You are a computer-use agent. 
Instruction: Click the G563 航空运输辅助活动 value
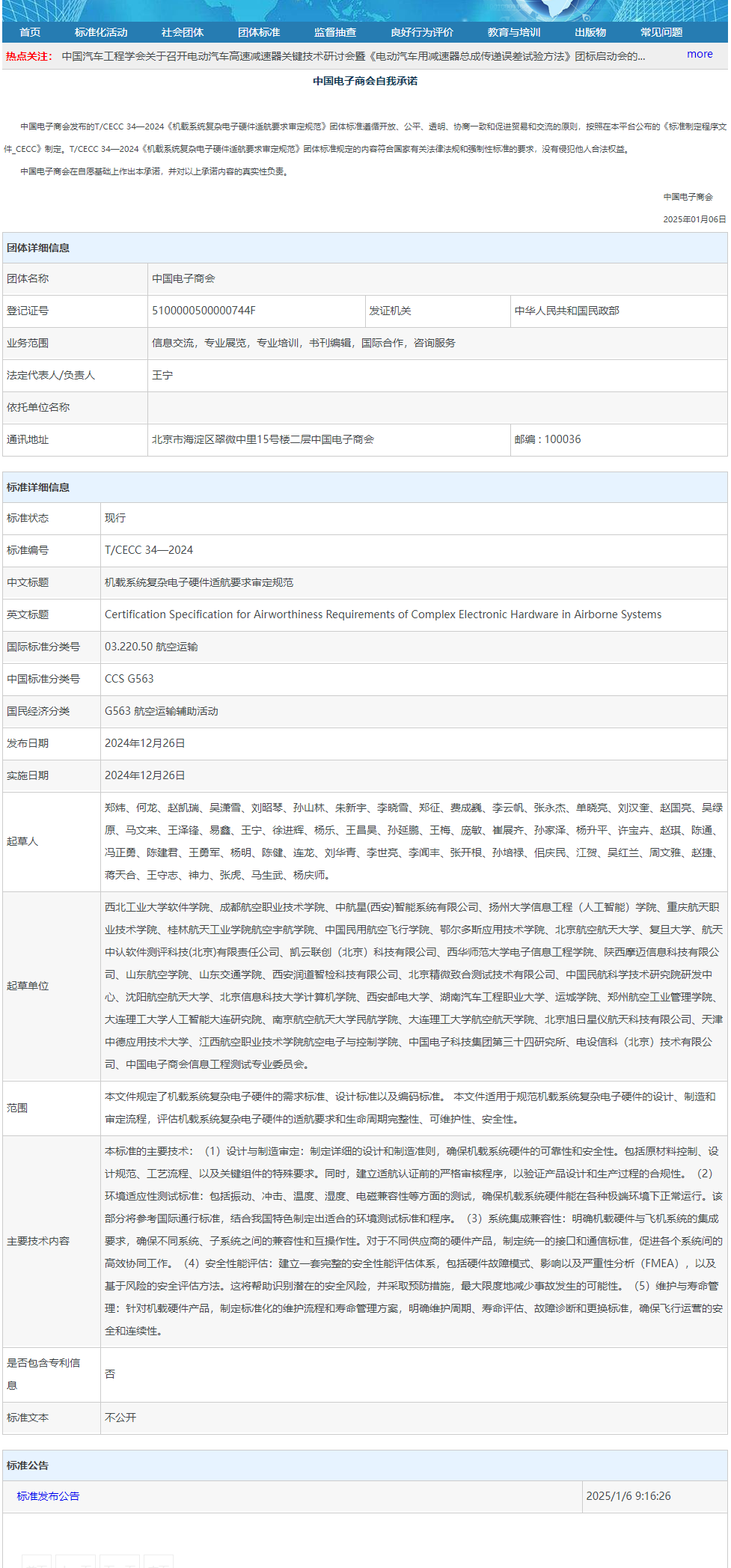tap(162, 711)
